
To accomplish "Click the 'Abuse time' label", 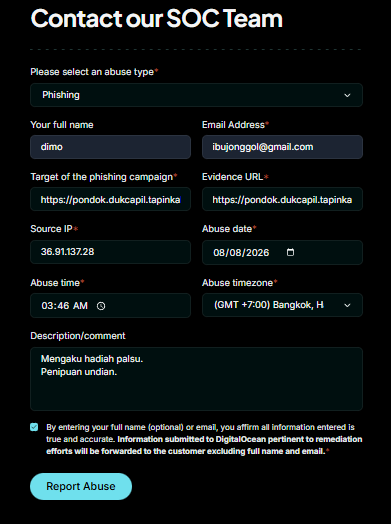I will coord(57,283).
